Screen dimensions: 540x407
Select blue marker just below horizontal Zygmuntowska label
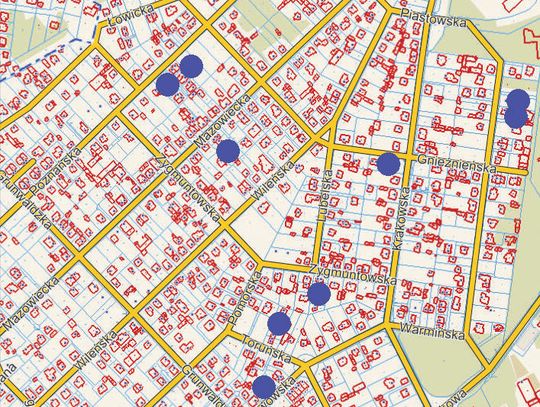coord(319,294)
